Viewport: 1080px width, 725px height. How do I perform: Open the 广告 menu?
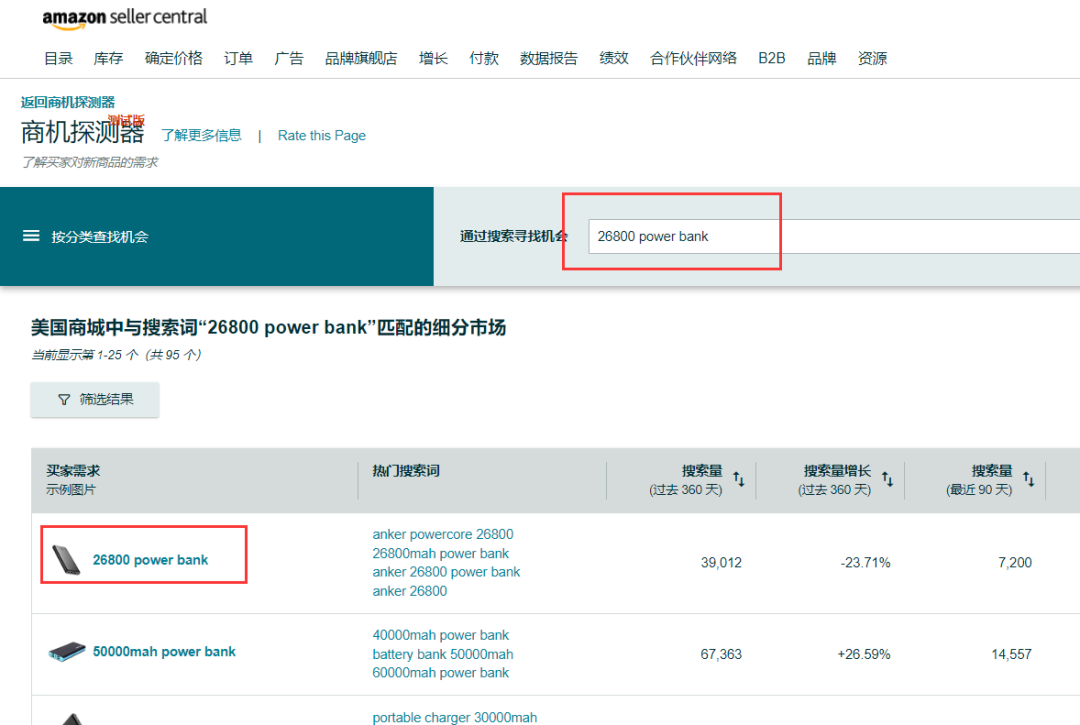pyautogui.click(x=289, y=59)
